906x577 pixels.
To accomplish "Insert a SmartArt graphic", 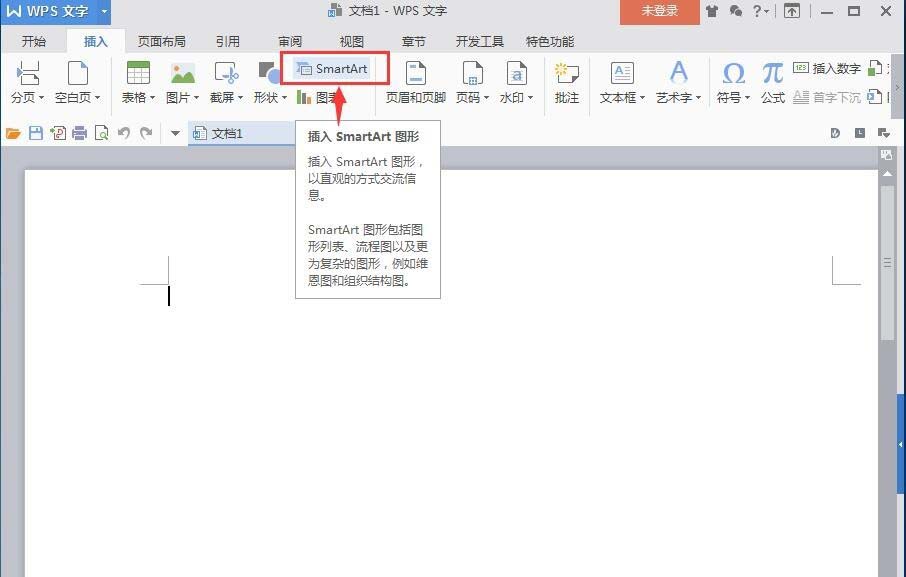I will pos(332,69).
